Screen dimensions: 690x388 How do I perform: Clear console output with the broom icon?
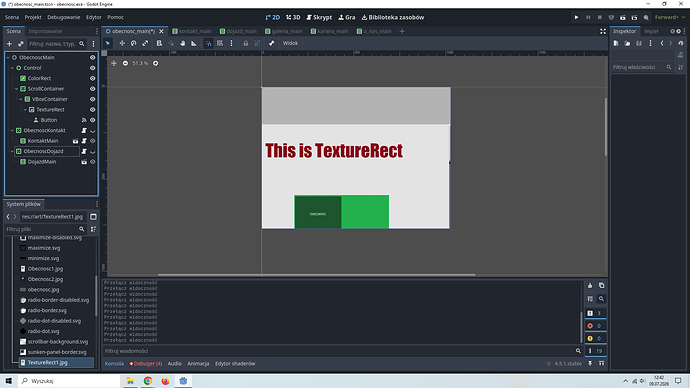(590, 286)
